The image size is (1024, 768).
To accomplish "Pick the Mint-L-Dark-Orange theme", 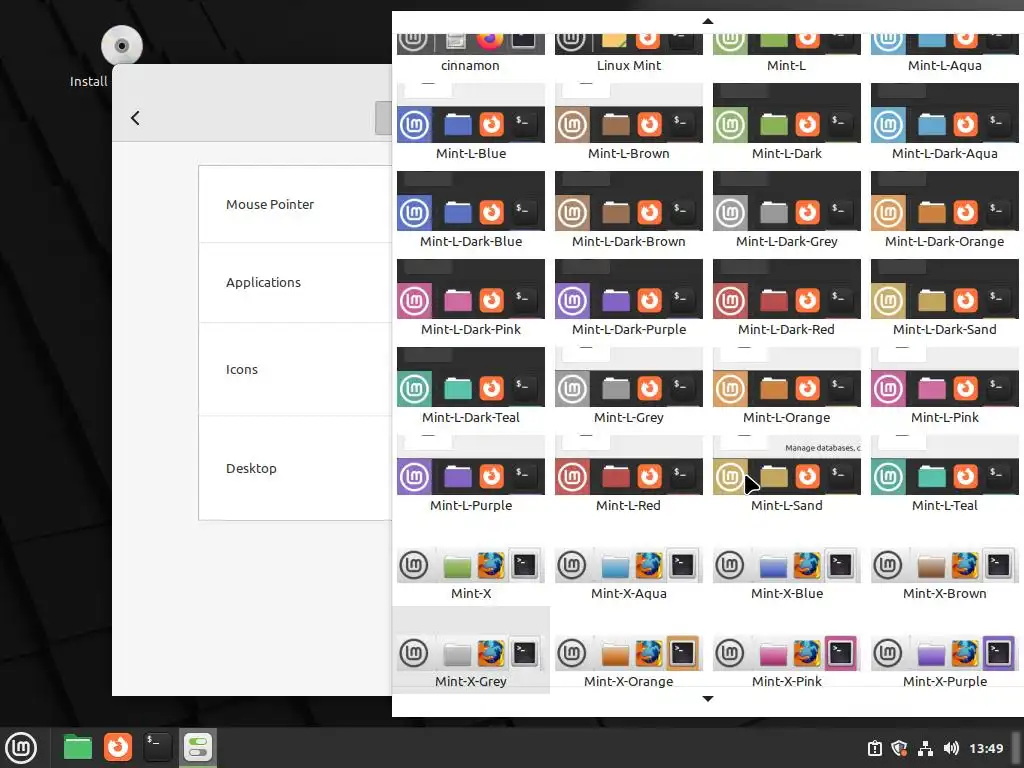I will pyautogui.click(x=944, y=210).
